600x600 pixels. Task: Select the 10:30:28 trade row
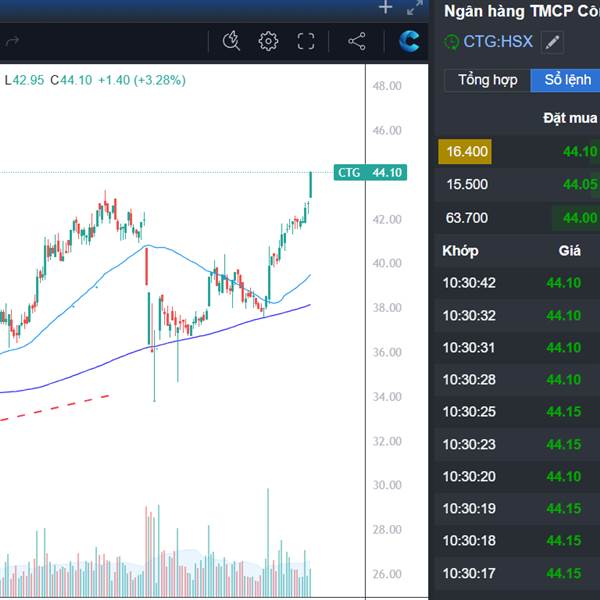pyautogui.click(x=517, y=380)
